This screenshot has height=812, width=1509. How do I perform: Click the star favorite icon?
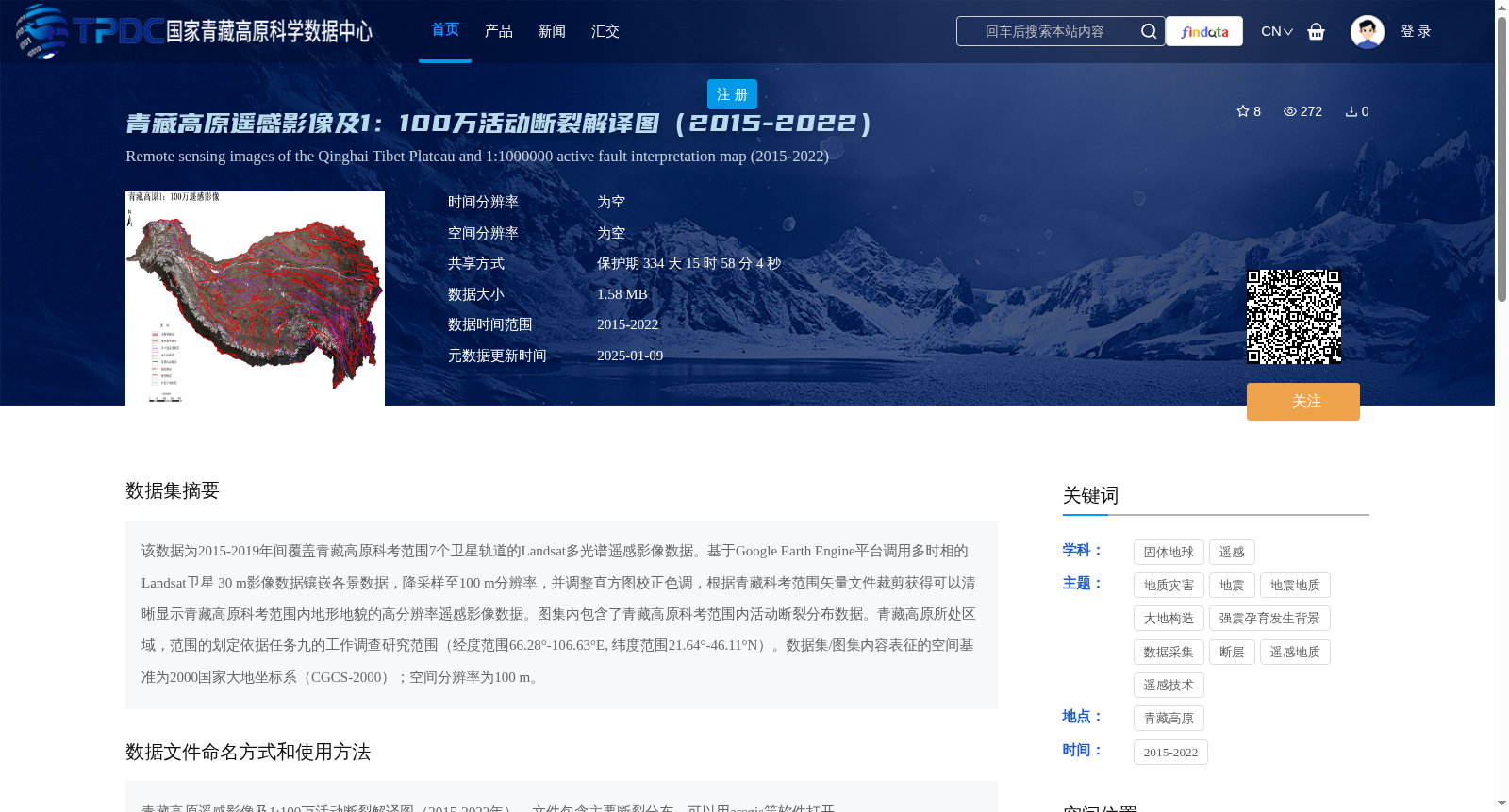[1242, 110]
